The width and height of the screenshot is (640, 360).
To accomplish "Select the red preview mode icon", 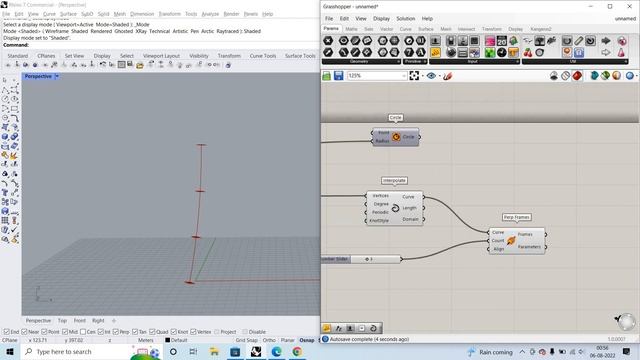I will (577, 76).
